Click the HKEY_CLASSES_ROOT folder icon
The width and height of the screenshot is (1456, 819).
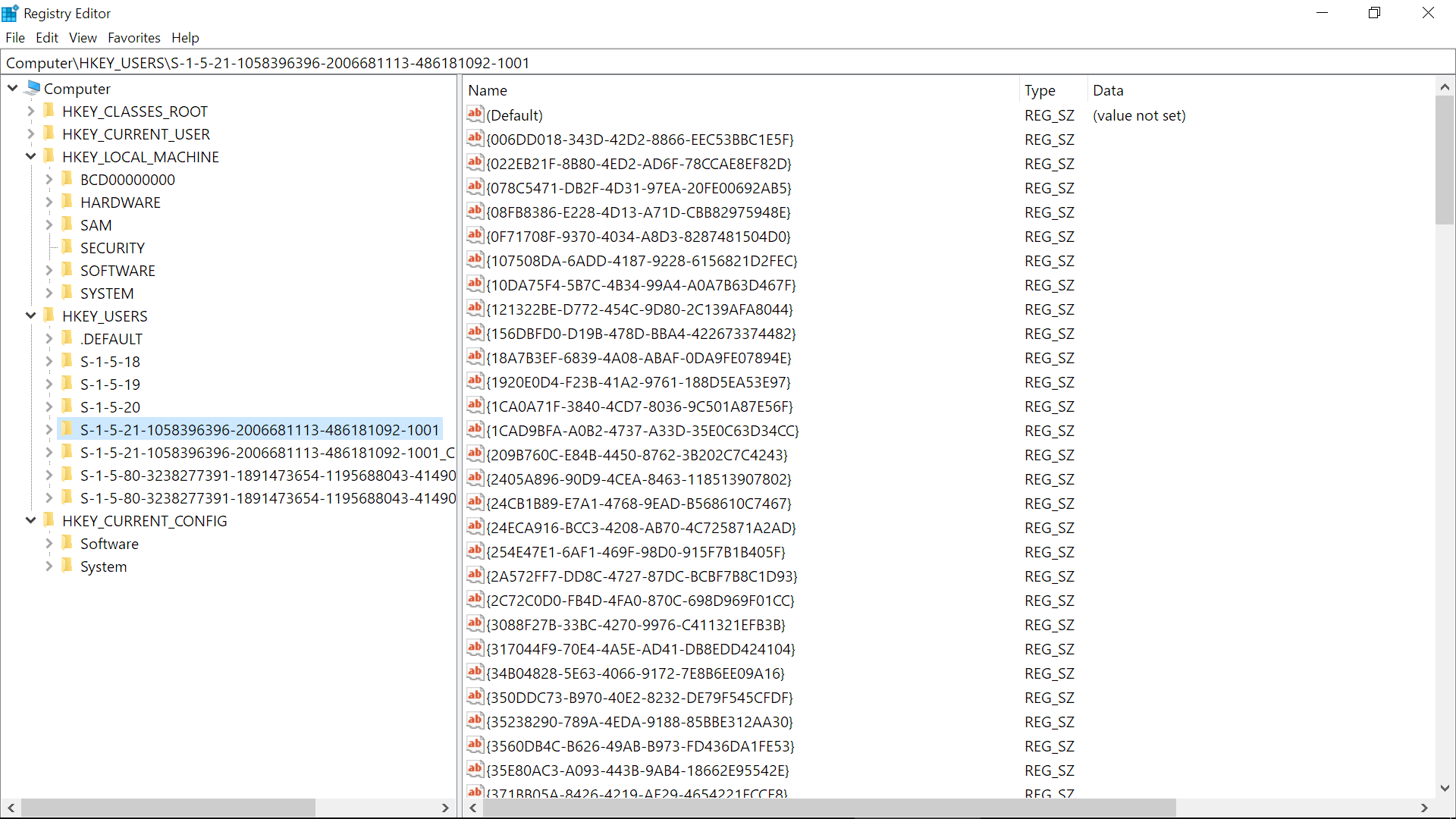50,111
